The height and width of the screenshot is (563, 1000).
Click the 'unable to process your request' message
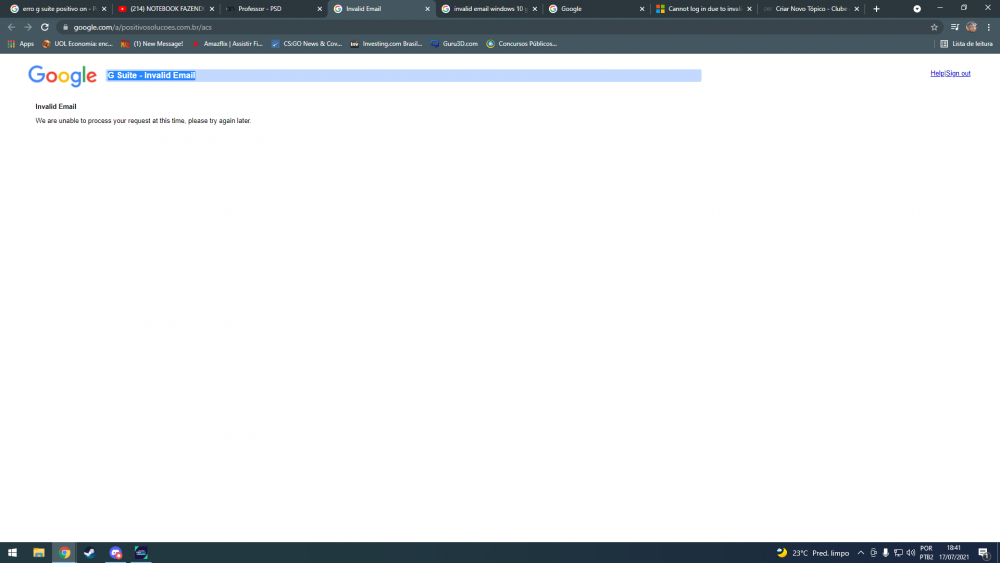pyautogui.click(x=143, y=121)
